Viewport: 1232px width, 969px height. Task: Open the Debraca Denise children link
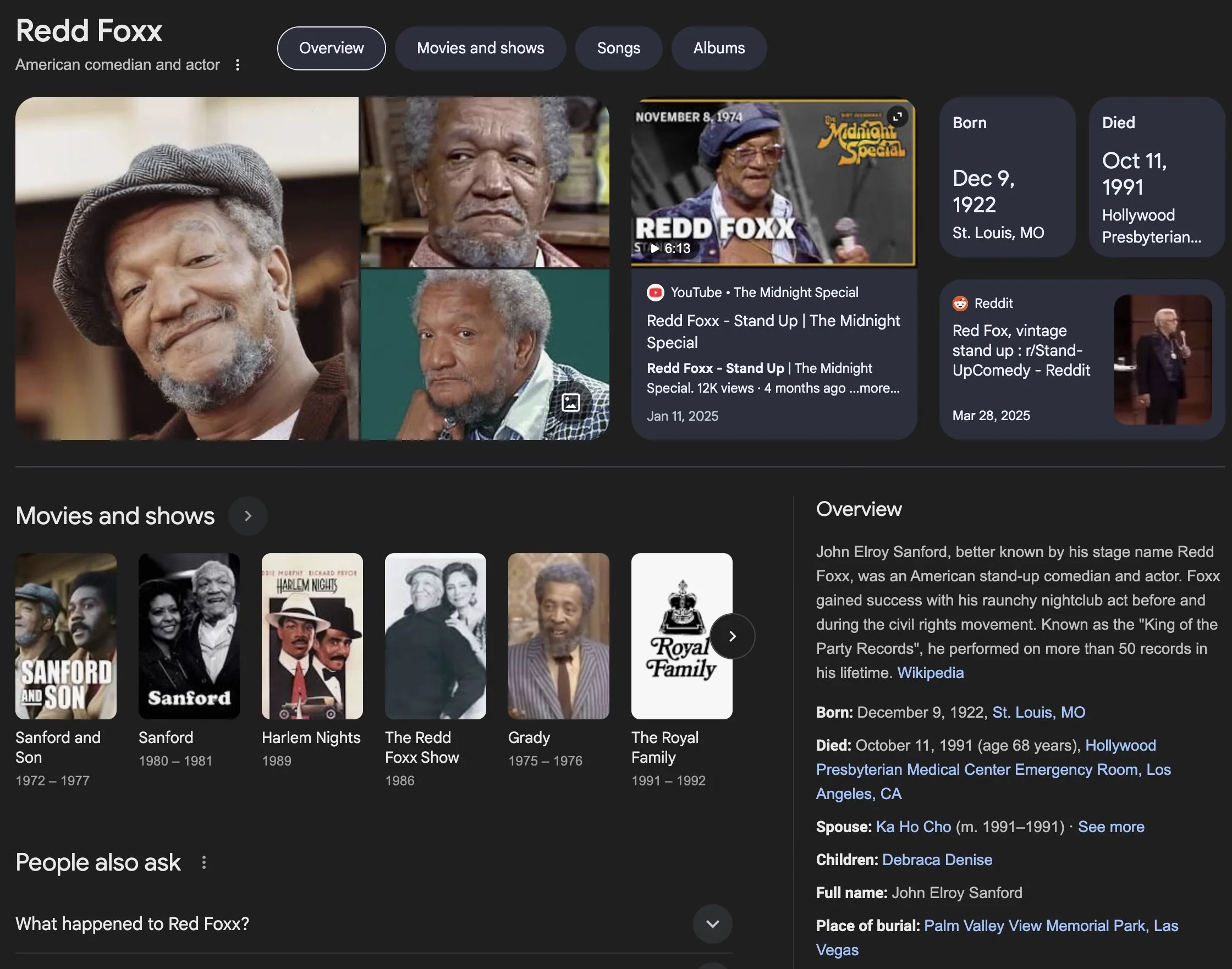tap(937, 860)
